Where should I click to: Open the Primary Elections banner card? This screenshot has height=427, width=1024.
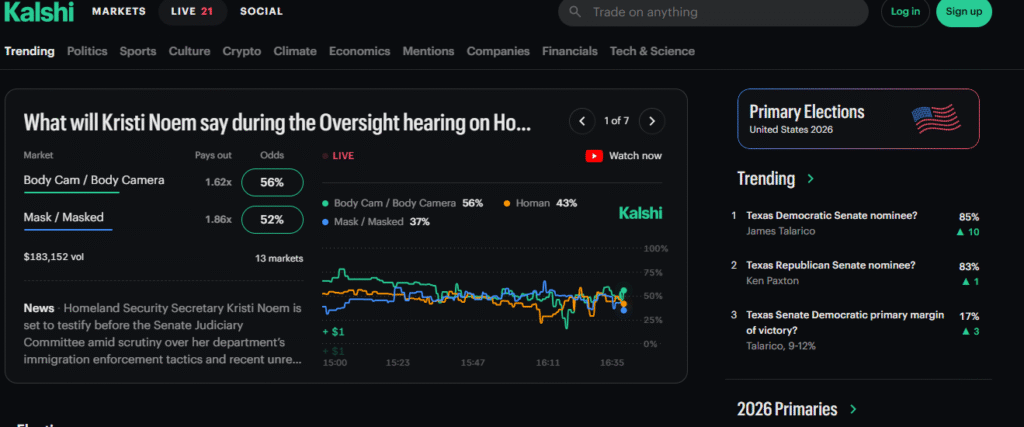[858, 119]
